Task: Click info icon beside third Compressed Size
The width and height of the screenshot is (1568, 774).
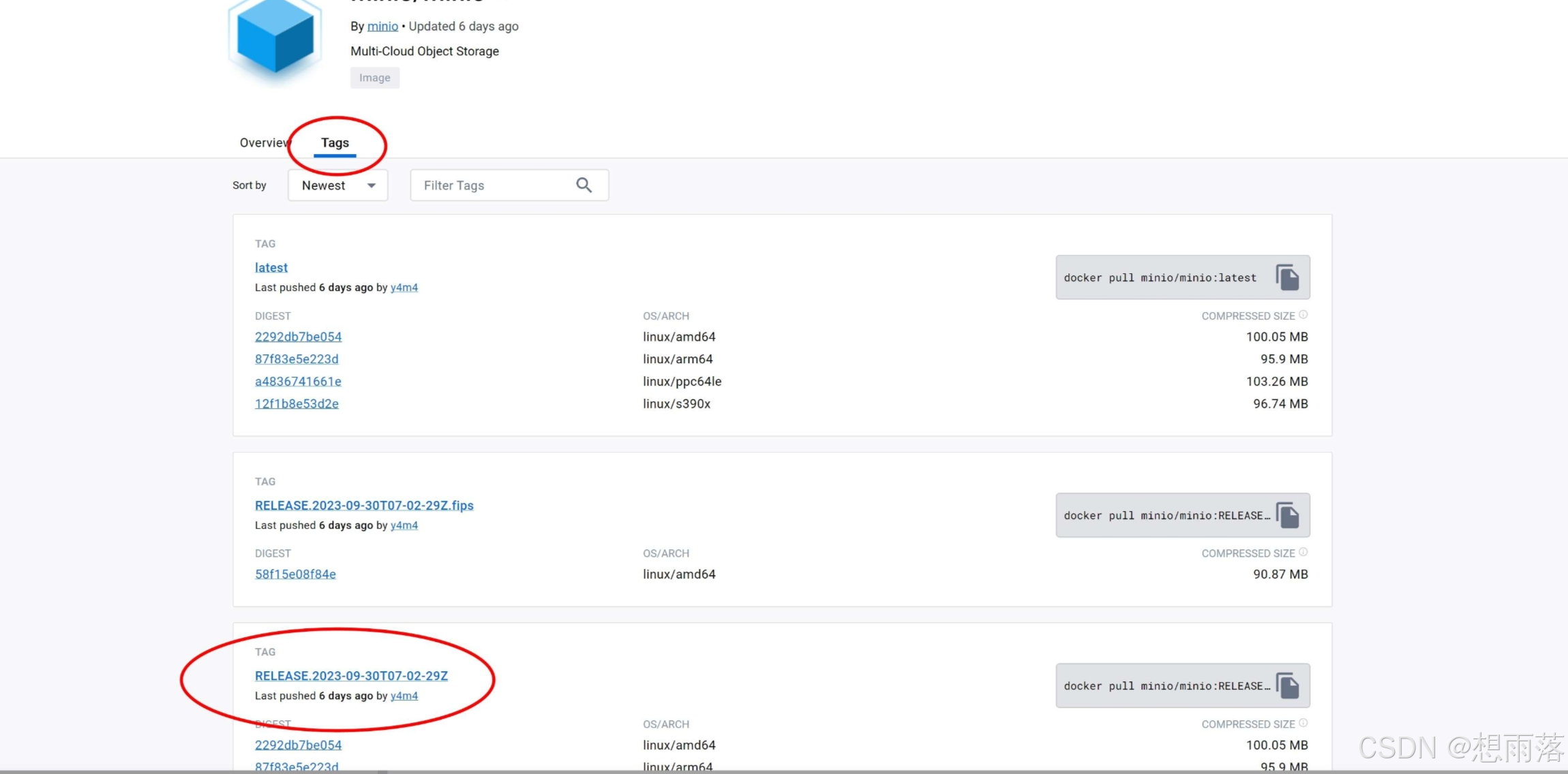Action: click(x=1303, y=723)
